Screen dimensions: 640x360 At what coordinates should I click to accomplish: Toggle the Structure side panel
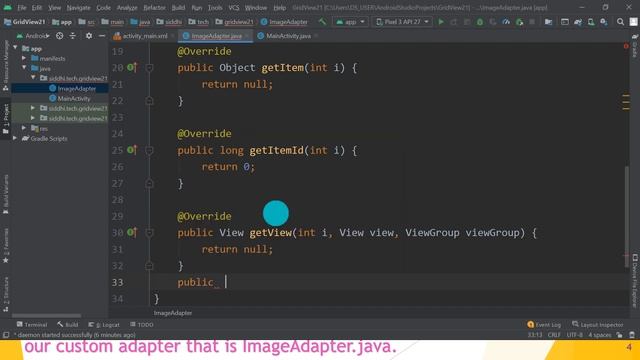tap(5, 295)
